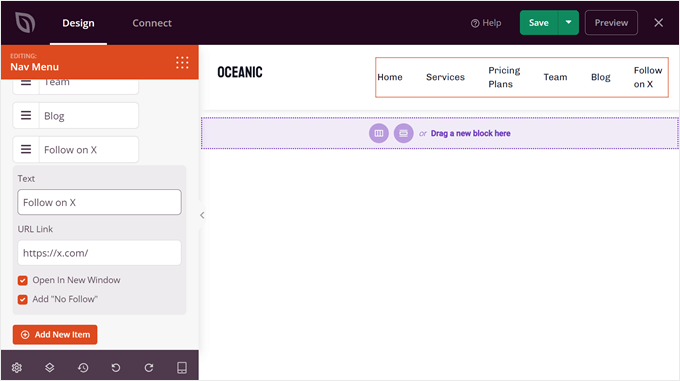Image resolution: width=680 pixels, height=381 pixels.
Task: Expand the Save options dropdown arrow
Action: 568,23
